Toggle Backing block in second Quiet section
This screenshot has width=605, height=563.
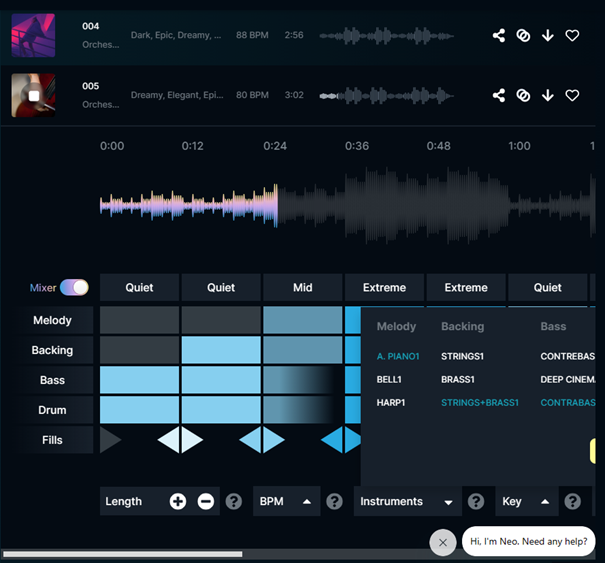coord(221,350)
